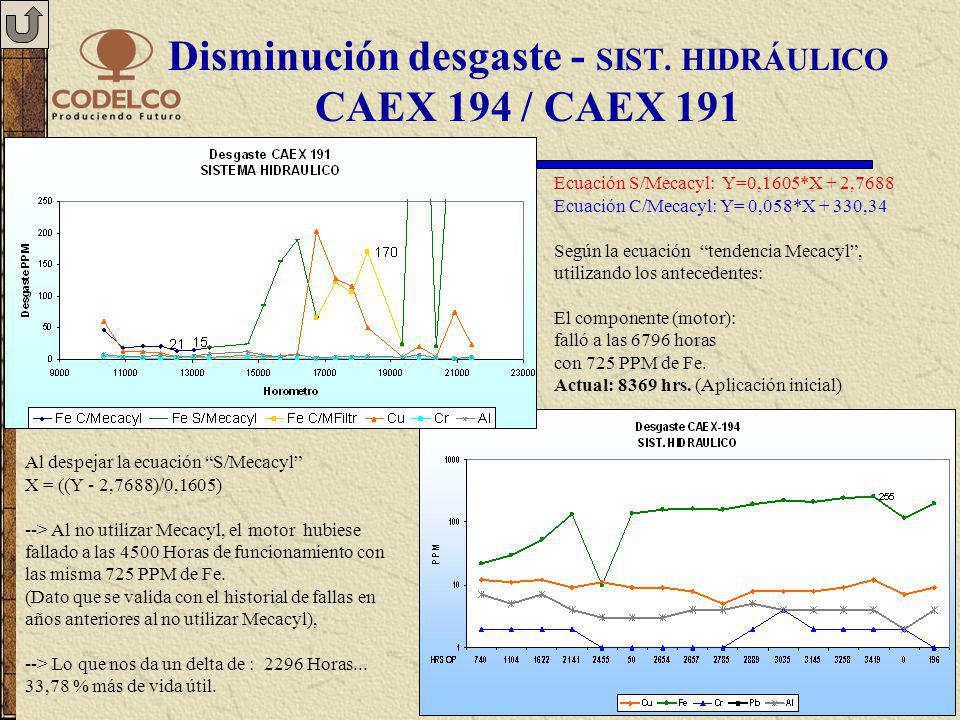Click the '170' data label in CAEX 191 chart
Viewport: 960px width, 720px height.
[x=386, y=252]
